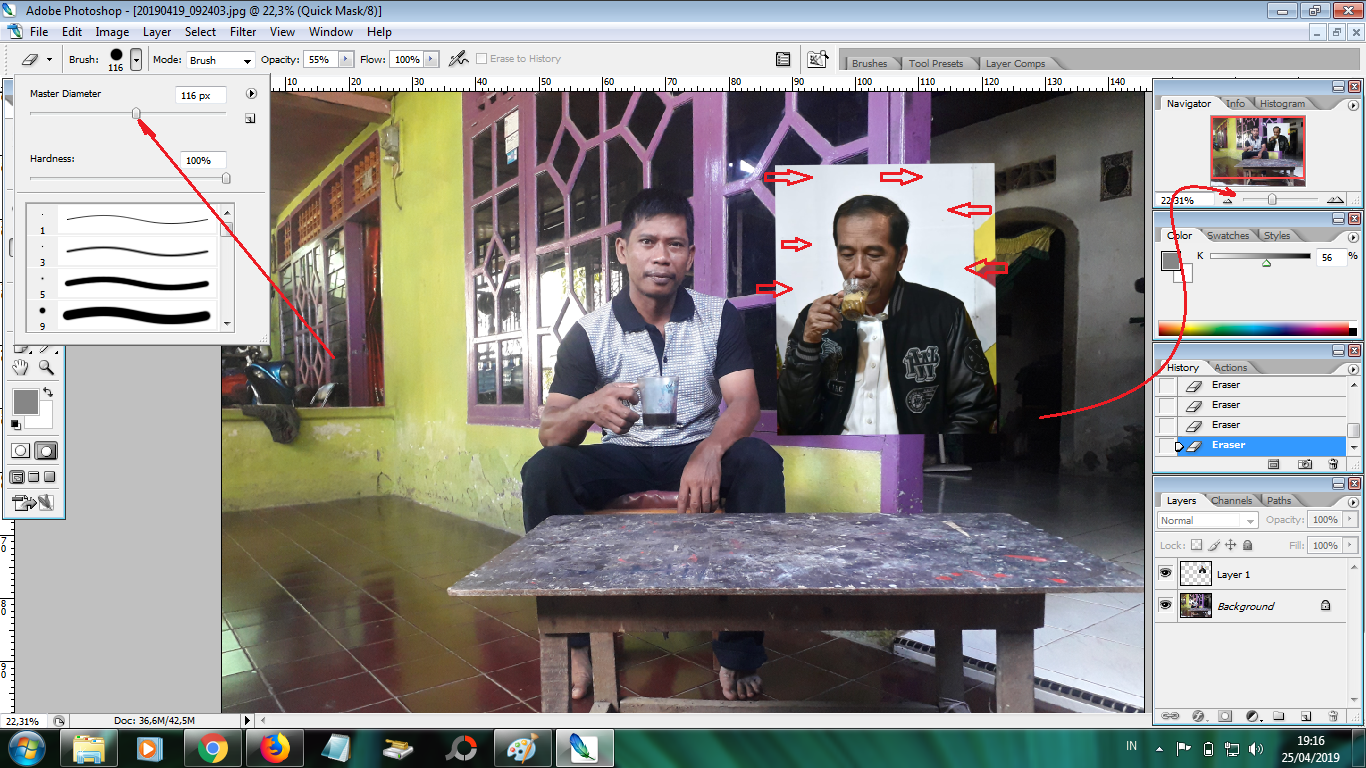Screen dimensions: 1366x768
Task: Create new snapshot camera icon
Action: [1305, 464]
